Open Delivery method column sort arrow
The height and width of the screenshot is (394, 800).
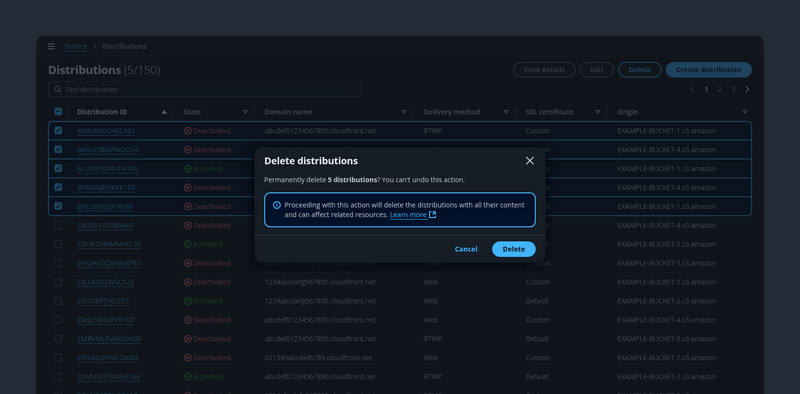pos(506,112)
